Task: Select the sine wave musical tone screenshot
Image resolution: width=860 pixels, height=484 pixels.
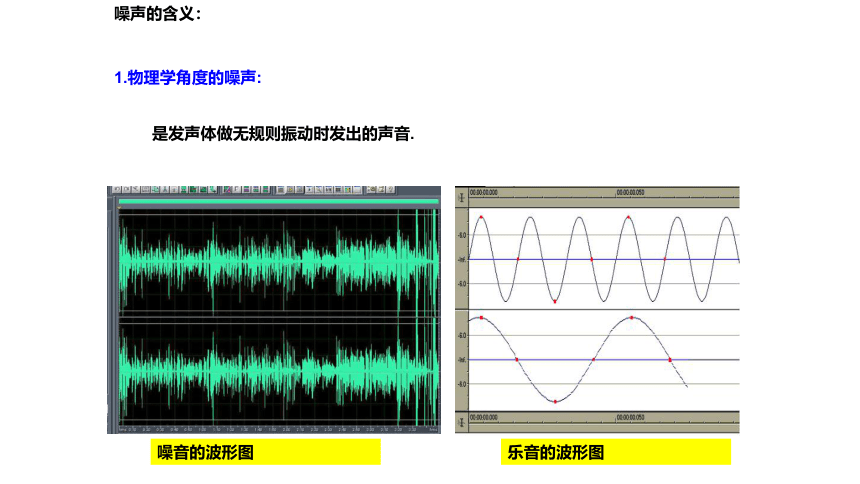Action: [597, 310]
